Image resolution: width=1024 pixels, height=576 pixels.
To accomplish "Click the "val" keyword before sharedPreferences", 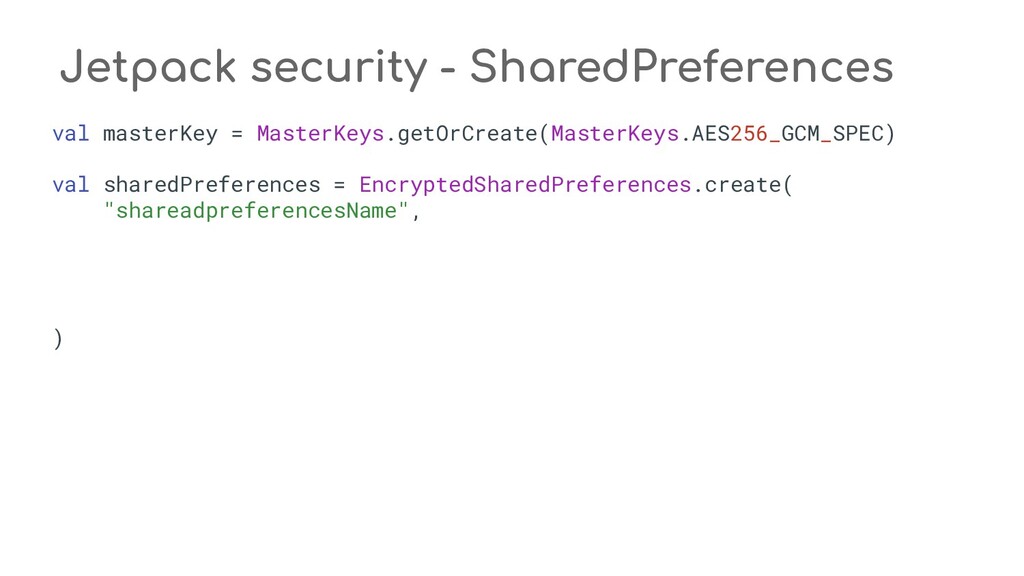I will point(71,185).
